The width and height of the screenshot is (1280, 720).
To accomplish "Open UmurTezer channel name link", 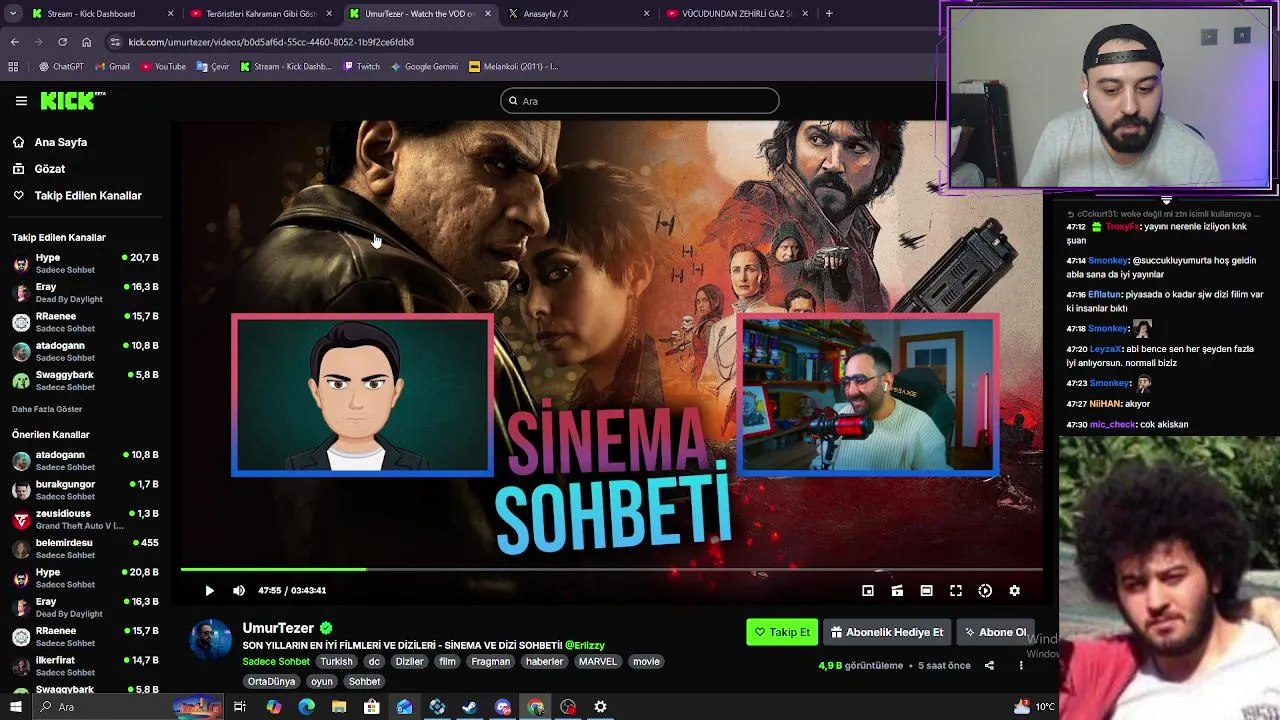I will click(278, 628).
